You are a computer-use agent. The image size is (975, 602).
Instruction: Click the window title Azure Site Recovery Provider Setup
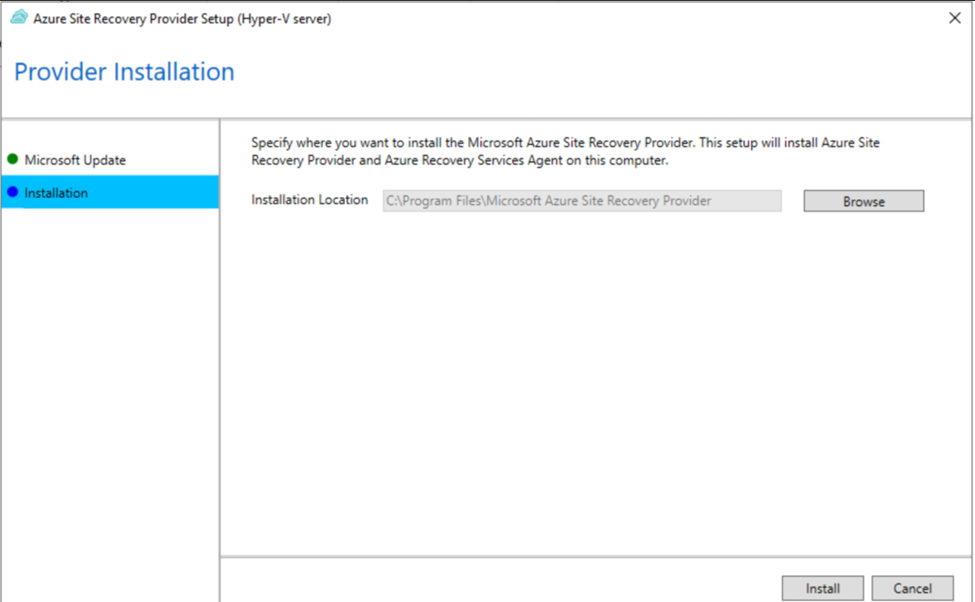(x=182, y=19)
